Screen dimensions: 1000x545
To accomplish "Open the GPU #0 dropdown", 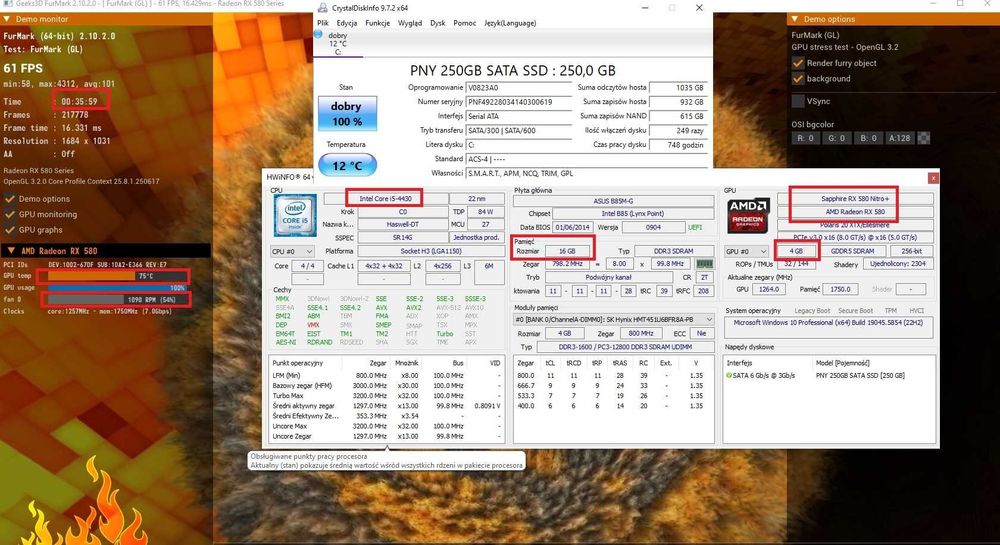I will 746,251.
